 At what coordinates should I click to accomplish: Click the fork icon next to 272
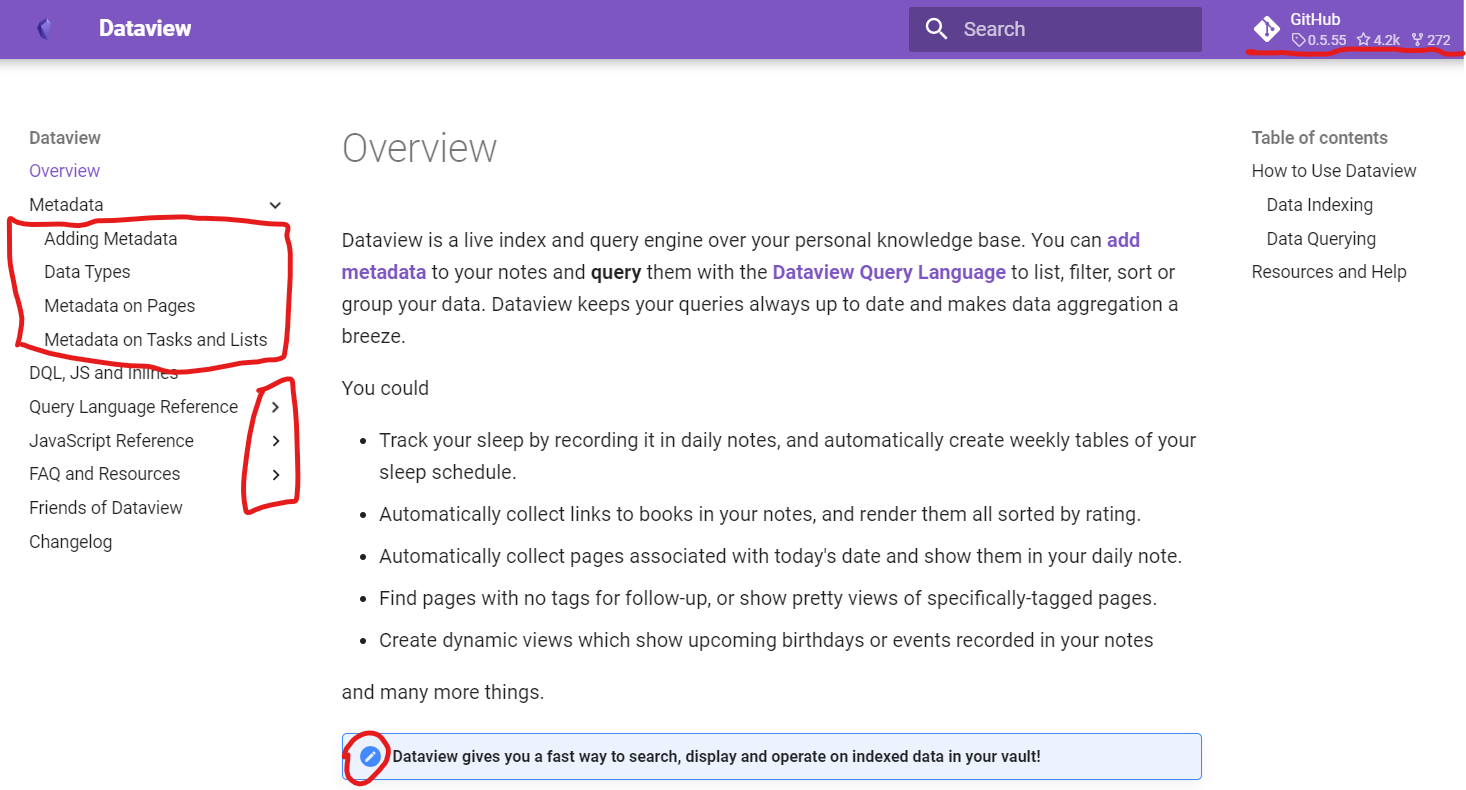pos(1416,40)
